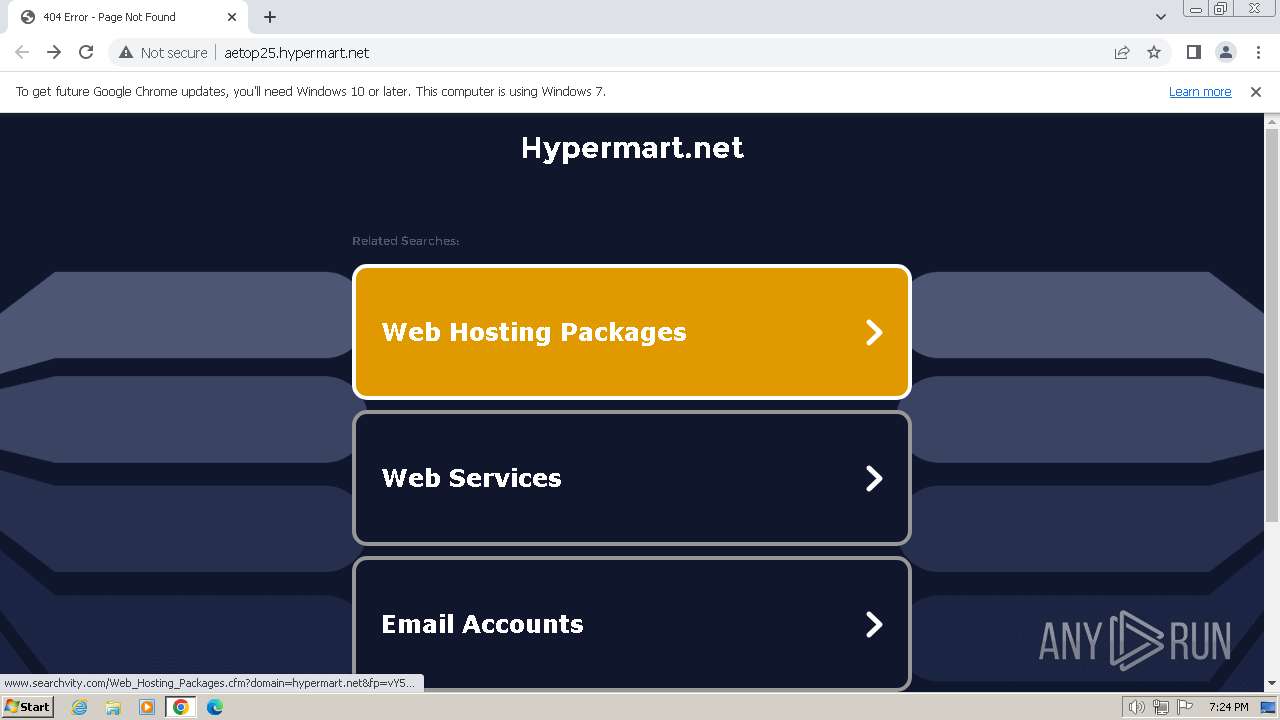The image size is (1280, 720).
Task: Open the network tray icon
Action: click(x=1160, y=707)
